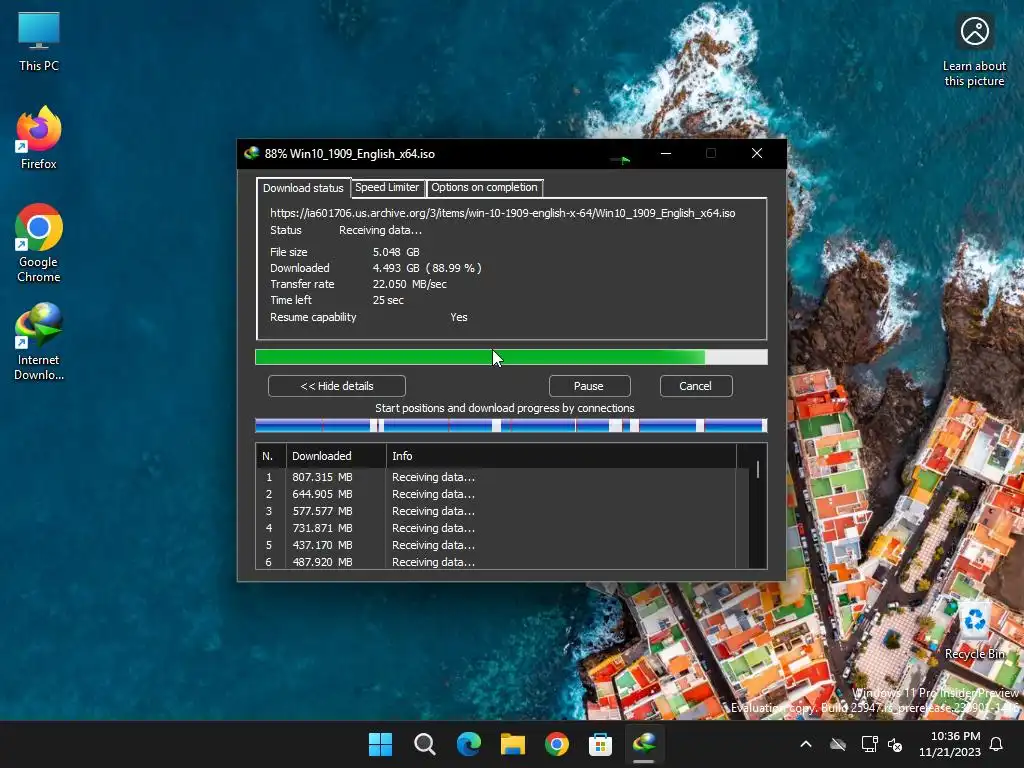Pause the download
This screenshot has height=768, width=1024.
[589, 386]
